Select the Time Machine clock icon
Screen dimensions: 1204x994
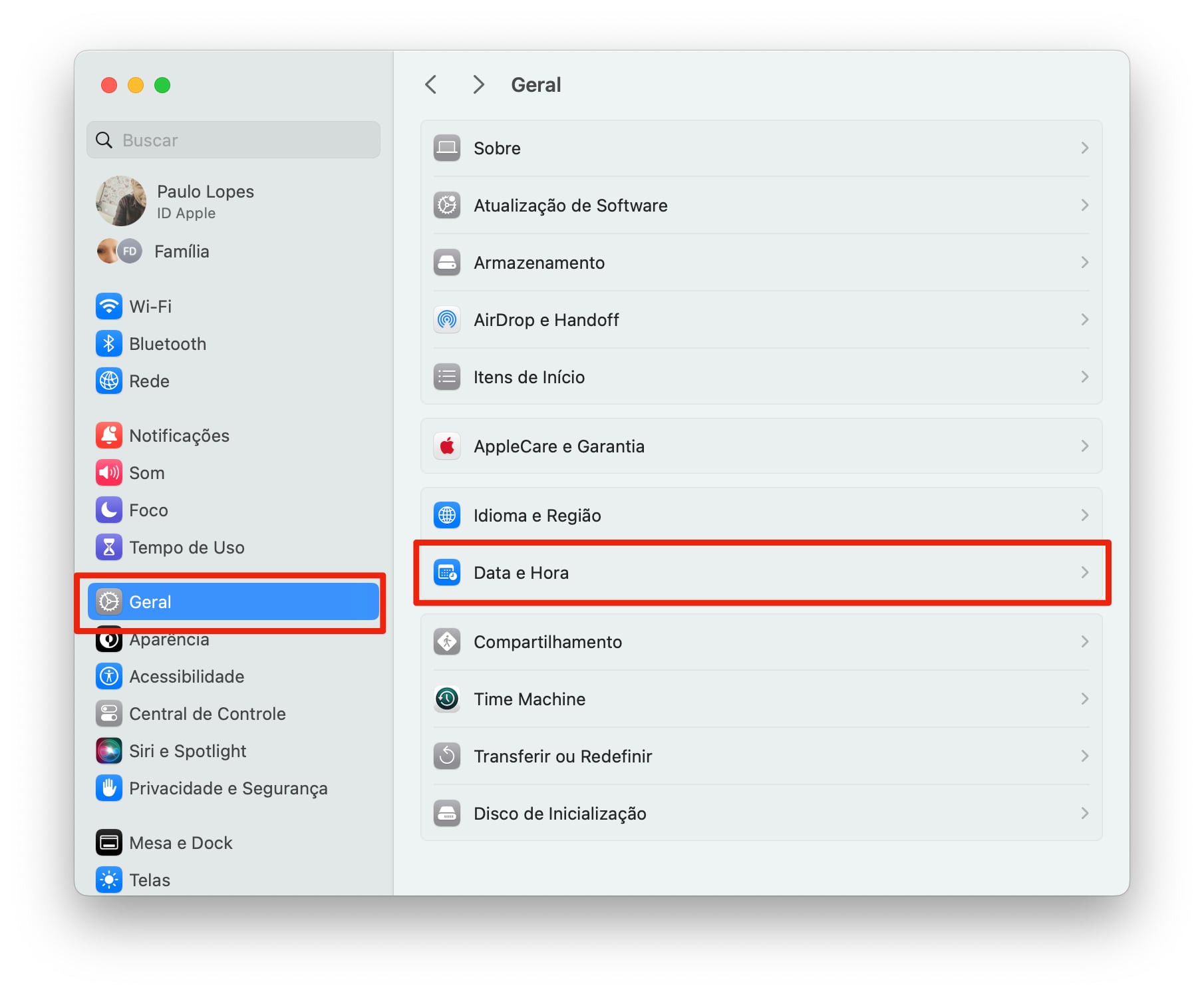447,699
